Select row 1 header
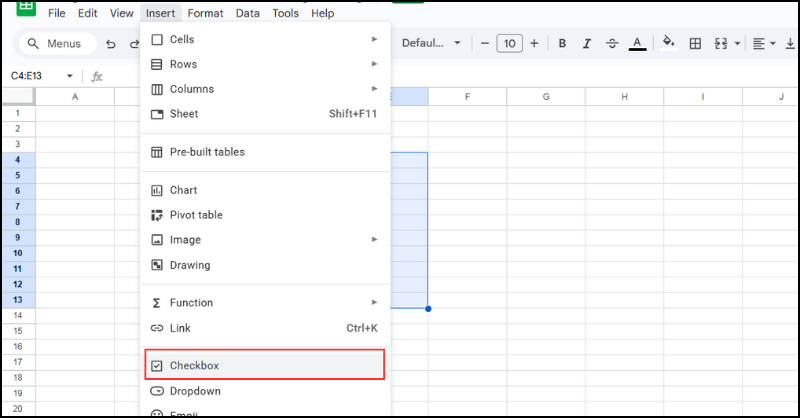 (18, 113)
